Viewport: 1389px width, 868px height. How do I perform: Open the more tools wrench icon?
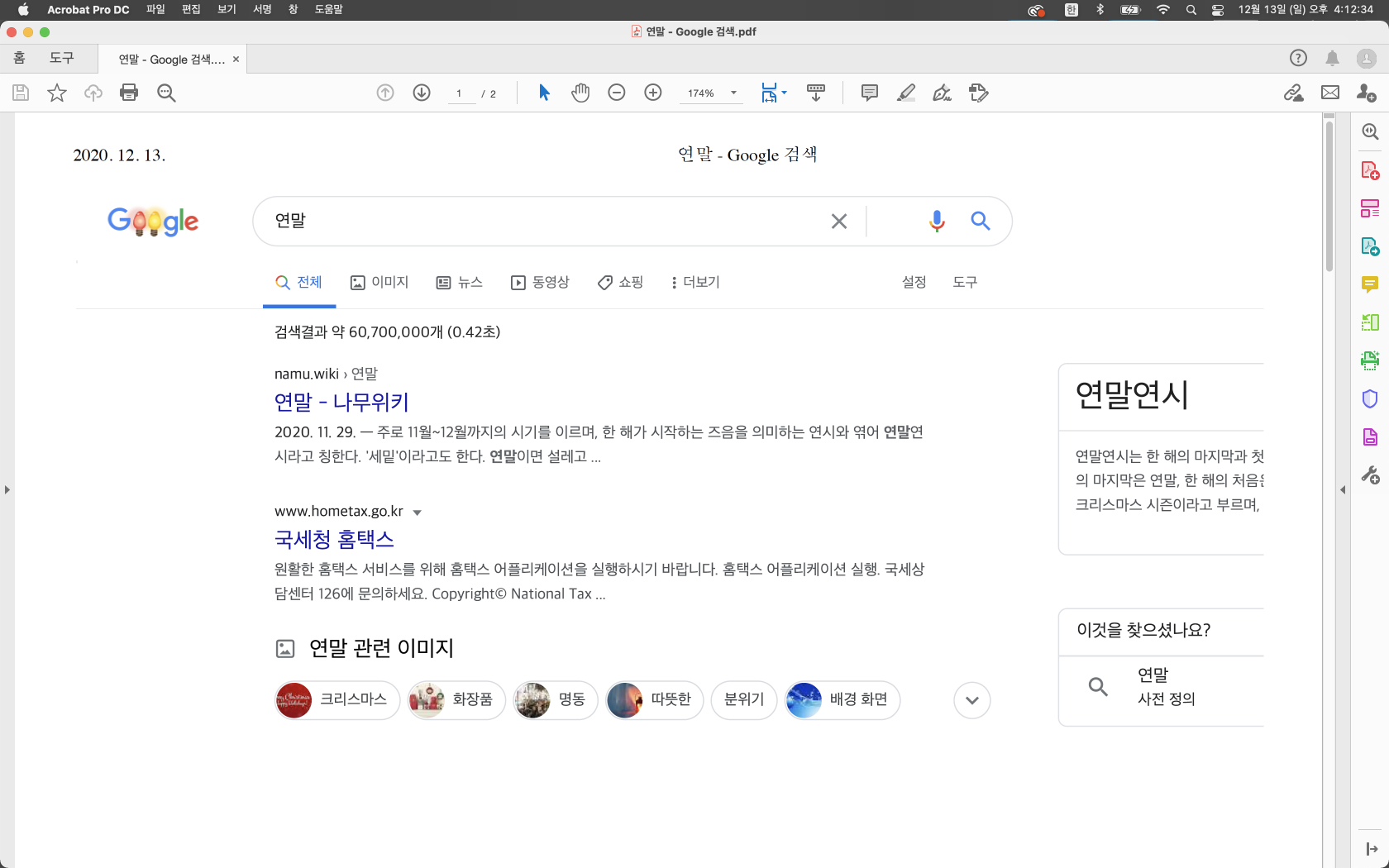pyautogui.click(x=1370, y=475)
